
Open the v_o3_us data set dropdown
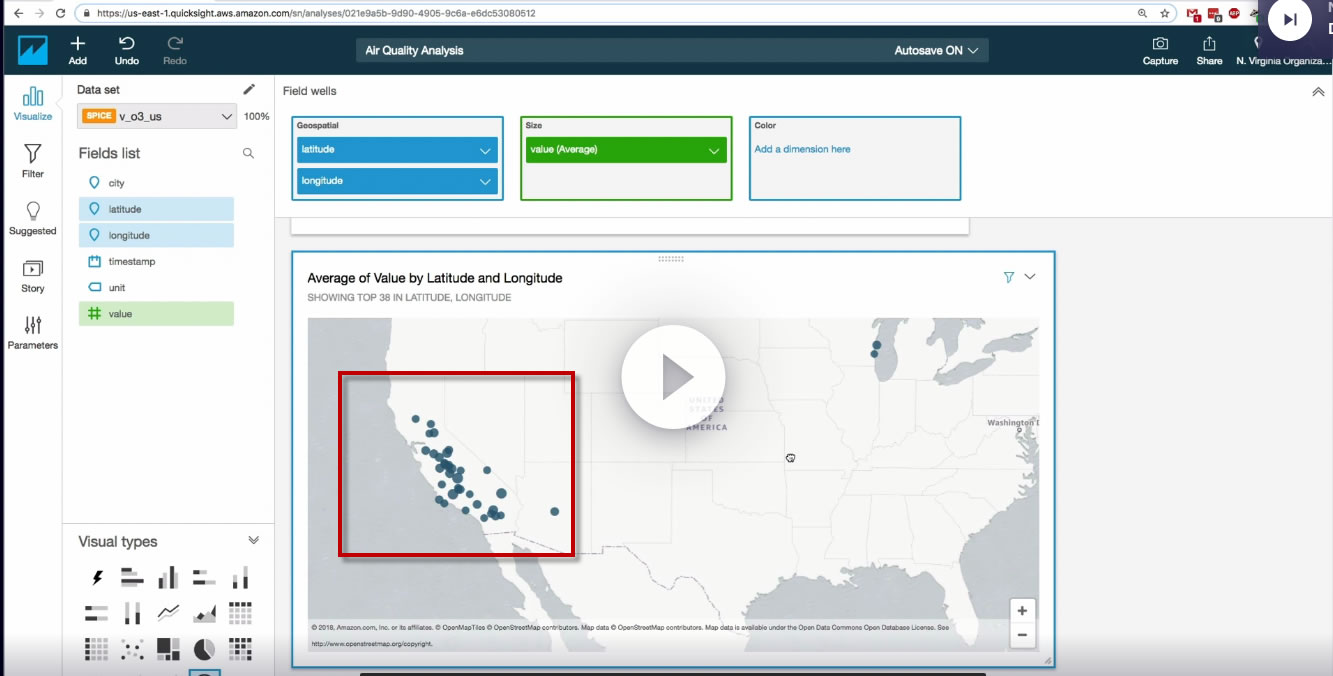click(157, 116)
